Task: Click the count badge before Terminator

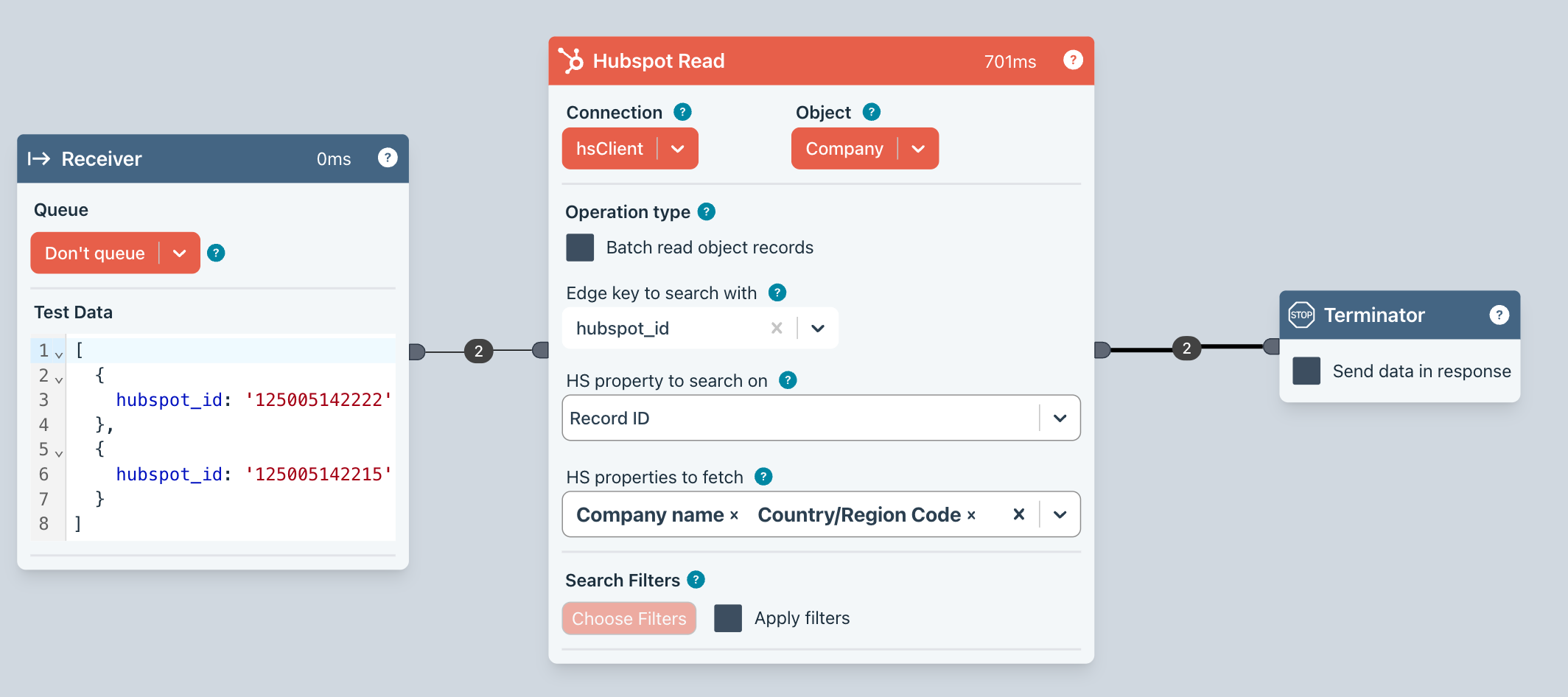Action: [x=1187, y=348]
